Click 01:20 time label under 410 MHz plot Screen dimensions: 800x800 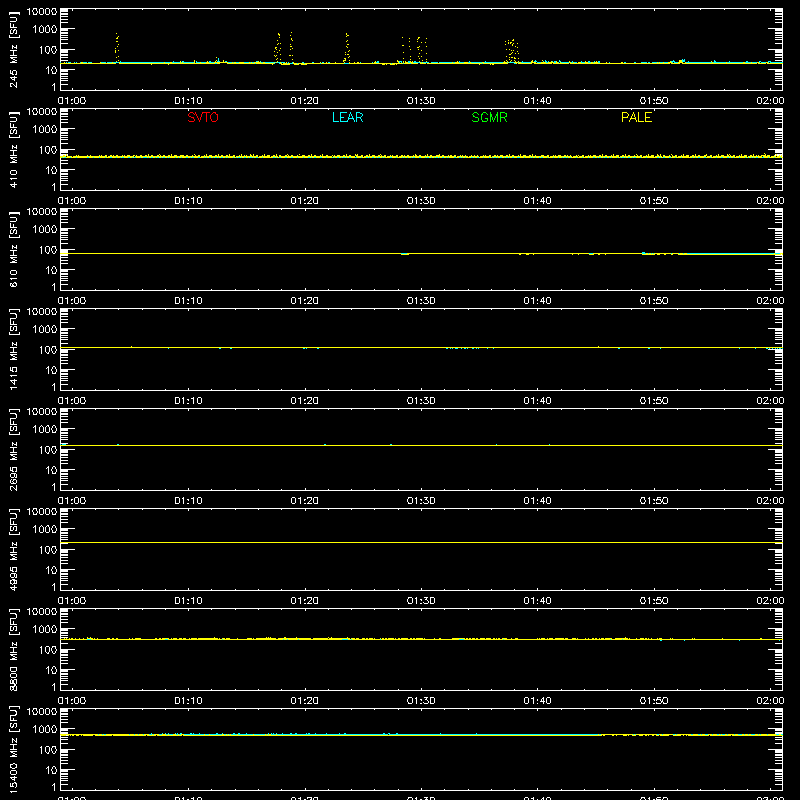point(305,201)
